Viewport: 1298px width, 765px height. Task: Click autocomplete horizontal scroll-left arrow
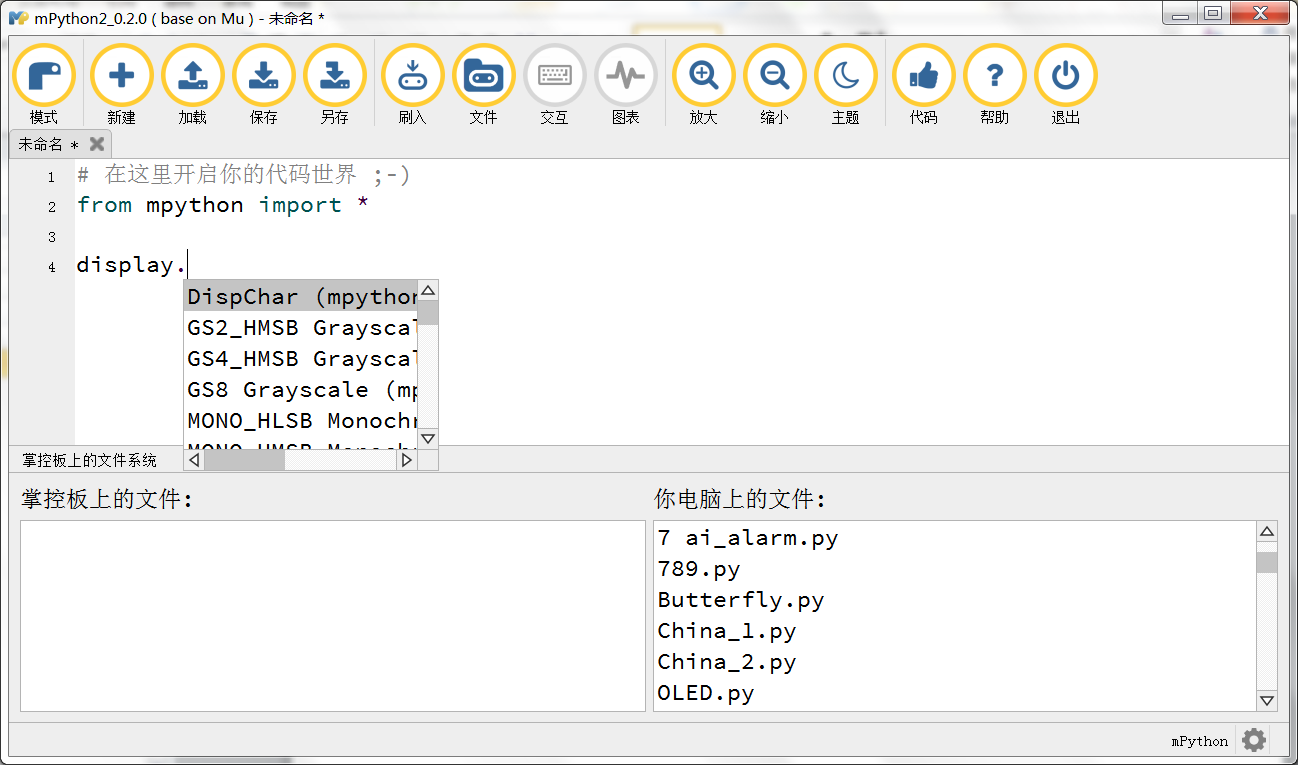click(x=195, y=460)
